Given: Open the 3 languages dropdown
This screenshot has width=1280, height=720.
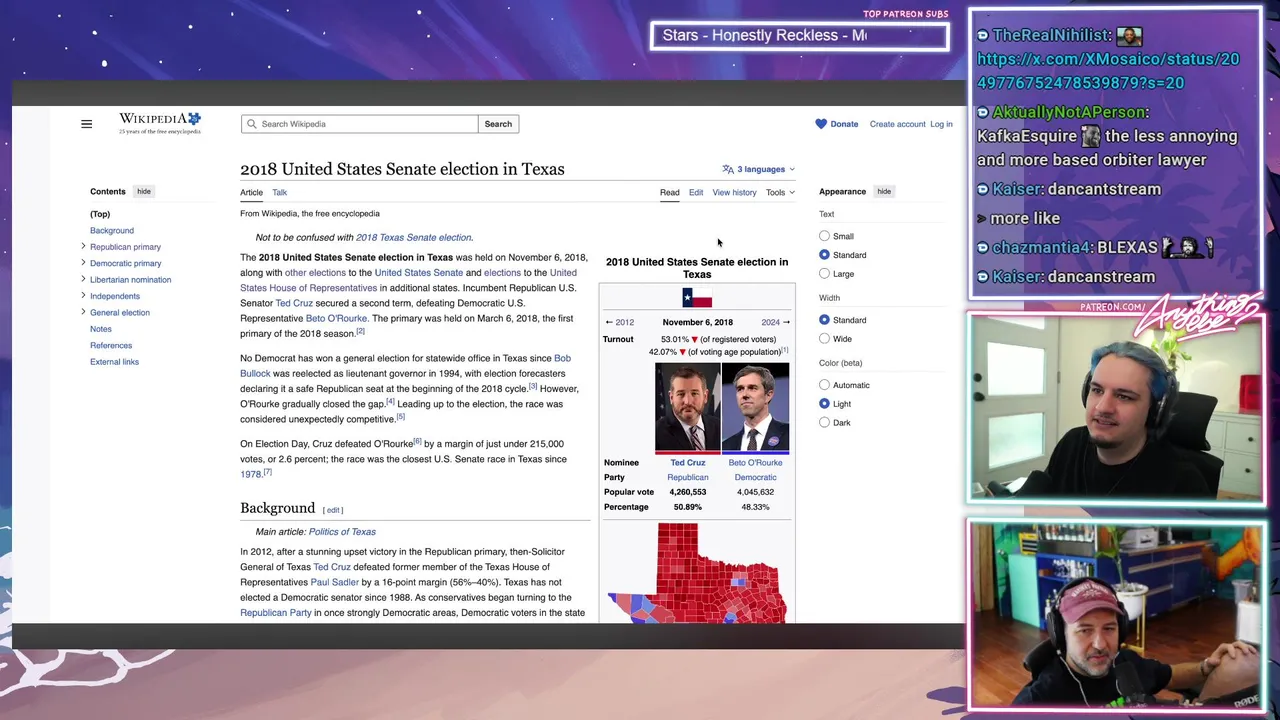Looking at the screenshot, I should (759, 169).
